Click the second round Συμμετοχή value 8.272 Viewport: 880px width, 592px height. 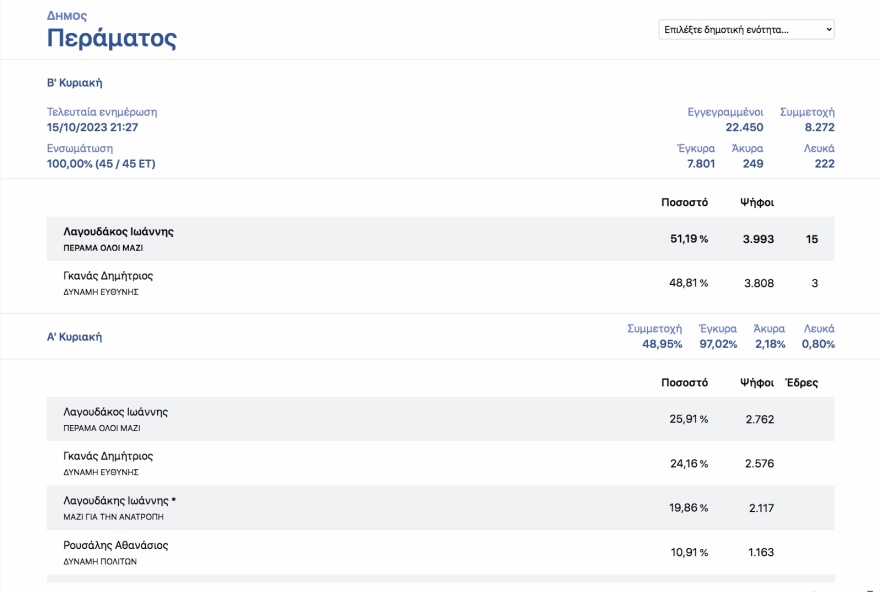click(819, 128)
